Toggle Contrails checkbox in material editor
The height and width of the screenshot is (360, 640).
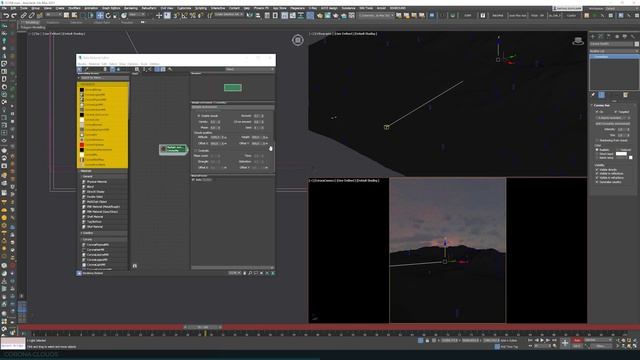pyautogui.click(x=196, y=151)
